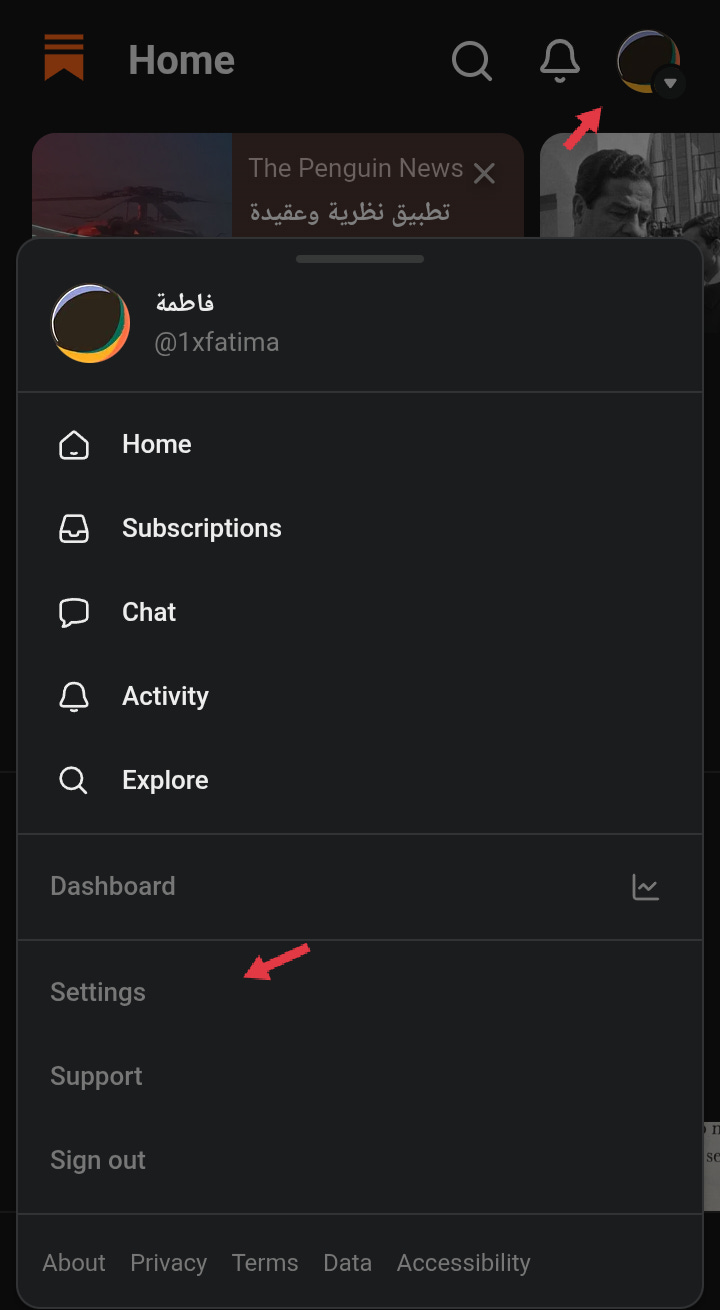This screenshot has width=720, height=1310.
Task: Click the Dashboard chart icon
Action: click(646, 887)
